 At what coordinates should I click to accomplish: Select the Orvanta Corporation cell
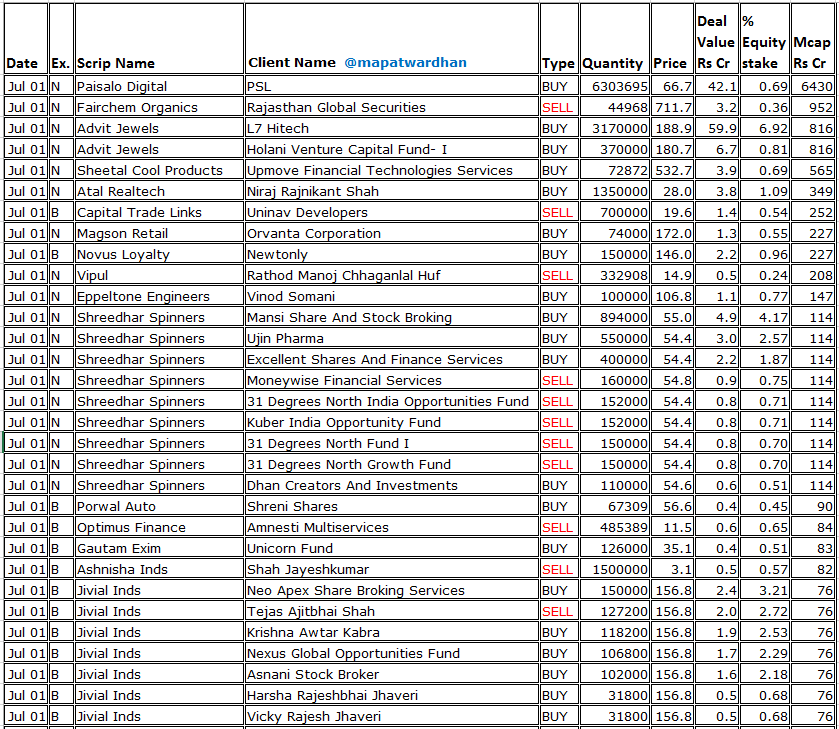(392, 233)
